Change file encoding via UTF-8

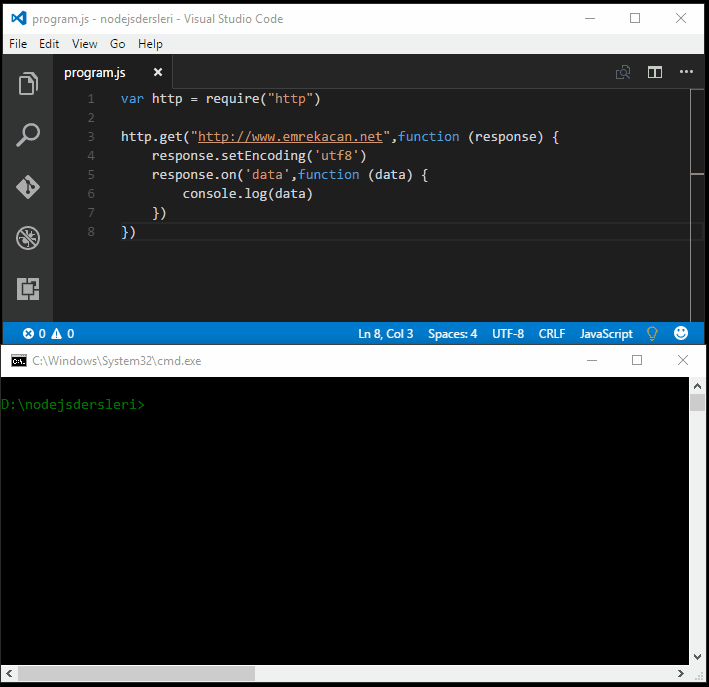click(508, 334)
